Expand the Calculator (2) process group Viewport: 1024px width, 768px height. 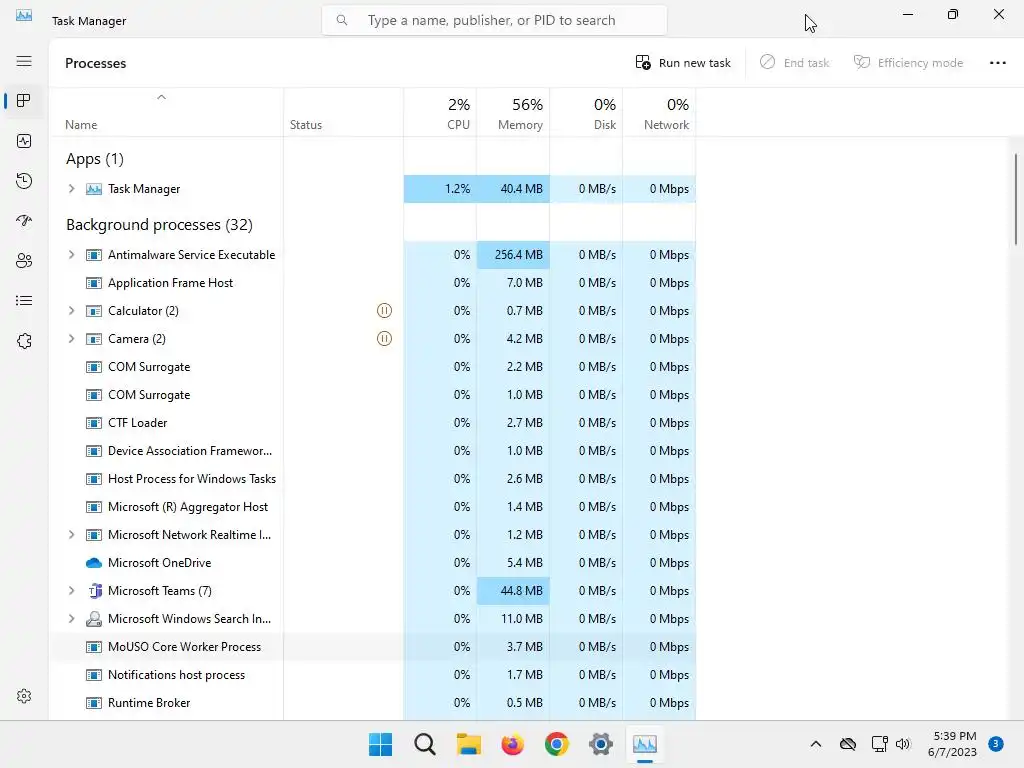click(x=71, y=311)
